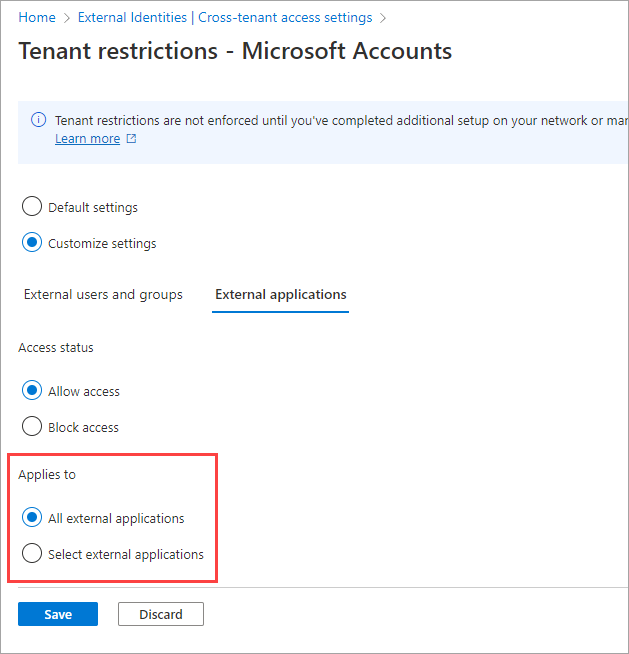Pick Select external applications option

32,554
